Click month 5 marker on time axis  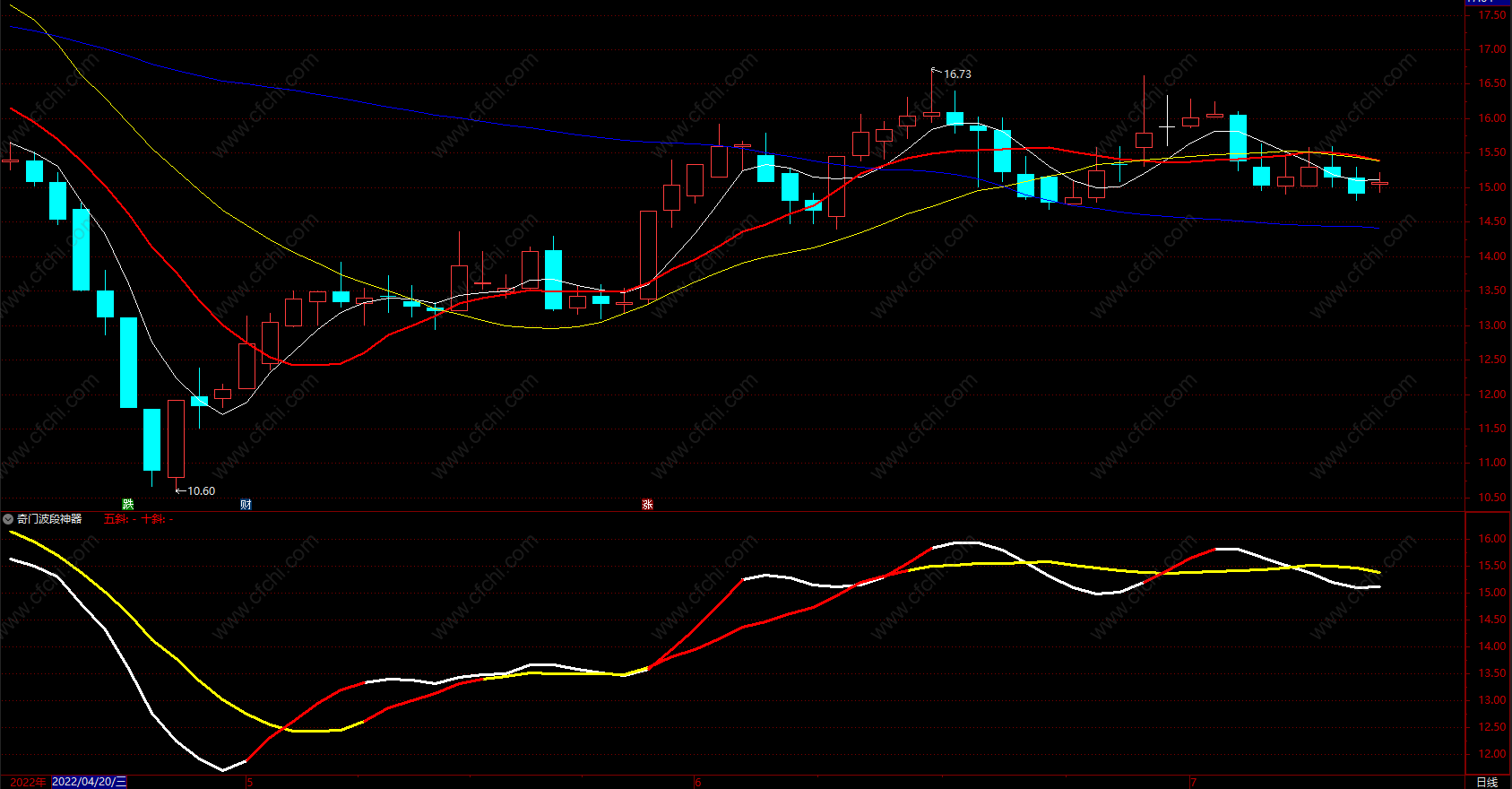tap(250, 782)
